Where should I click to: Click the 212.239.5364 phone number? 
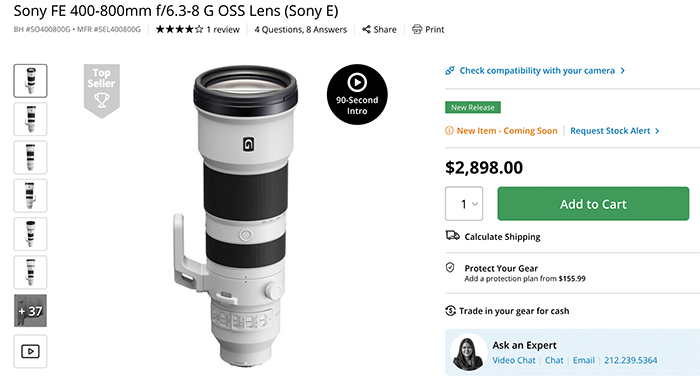[630, 360]
